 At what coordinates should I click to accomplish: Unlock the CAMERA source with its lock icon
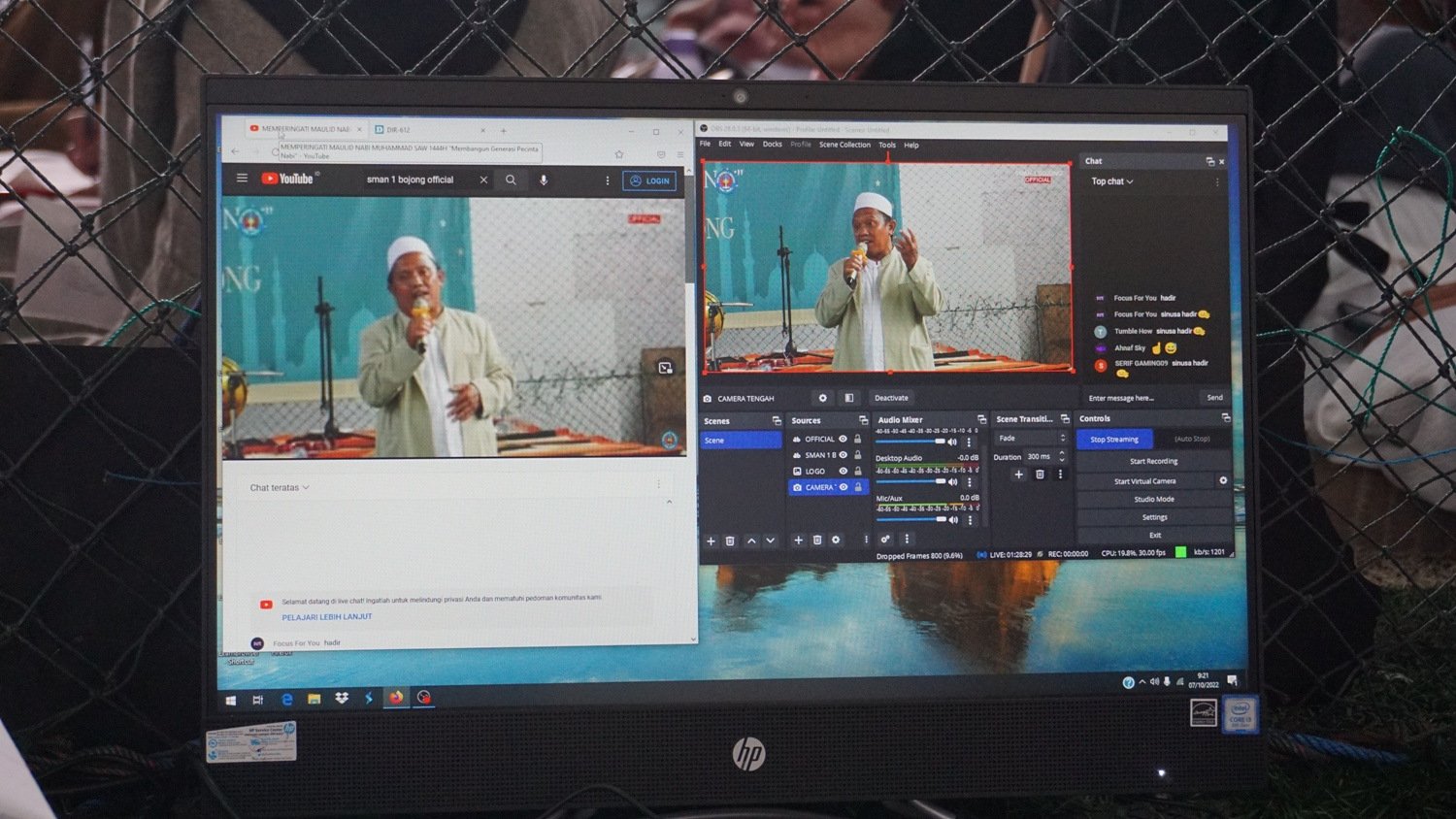pos(858,487)
